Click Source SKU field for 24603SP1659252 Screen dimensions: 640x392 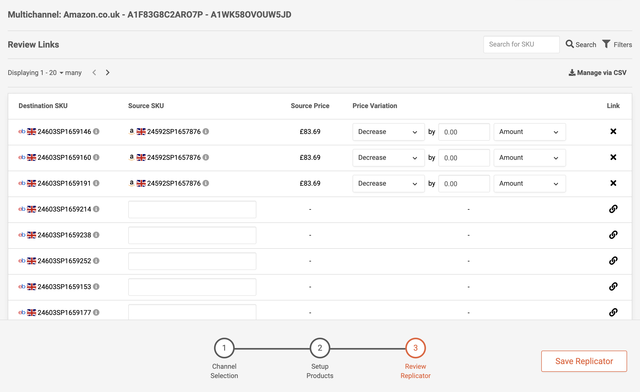192,261
